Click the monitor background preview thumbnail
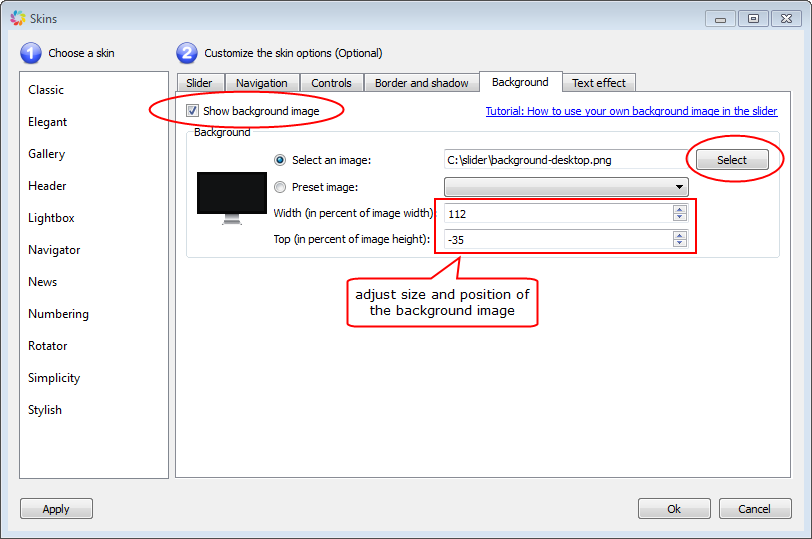This screenshot has width=812, height=539. pyautogui.click(x=231, y=198)
